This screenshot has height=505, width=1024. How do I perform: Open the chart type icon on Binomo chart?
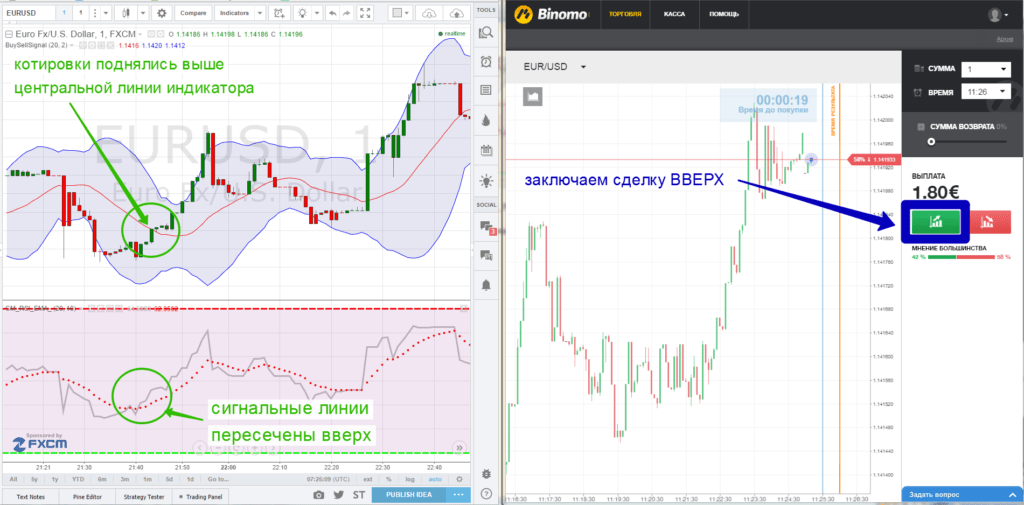534,96
